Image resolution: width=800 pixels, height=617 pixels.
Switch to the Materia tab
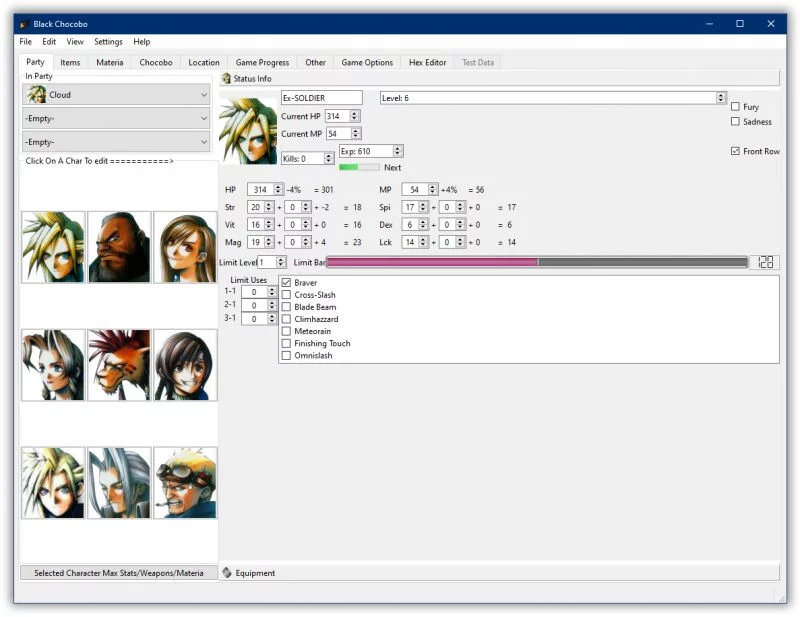[110, 63]
